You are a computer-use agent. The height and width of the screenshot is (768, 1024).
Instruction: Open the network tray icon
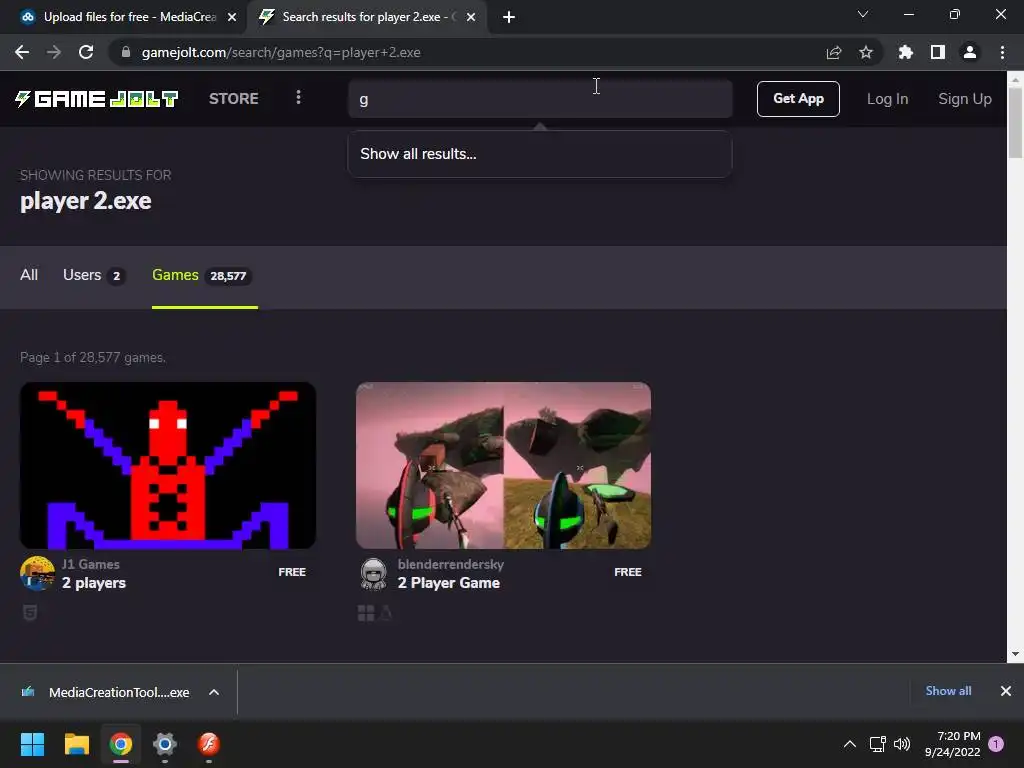[x=878, y=744]
